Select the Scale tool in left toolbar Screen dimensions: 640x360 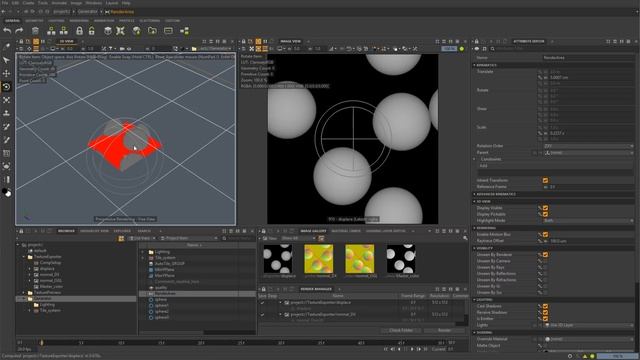[7, 100]
